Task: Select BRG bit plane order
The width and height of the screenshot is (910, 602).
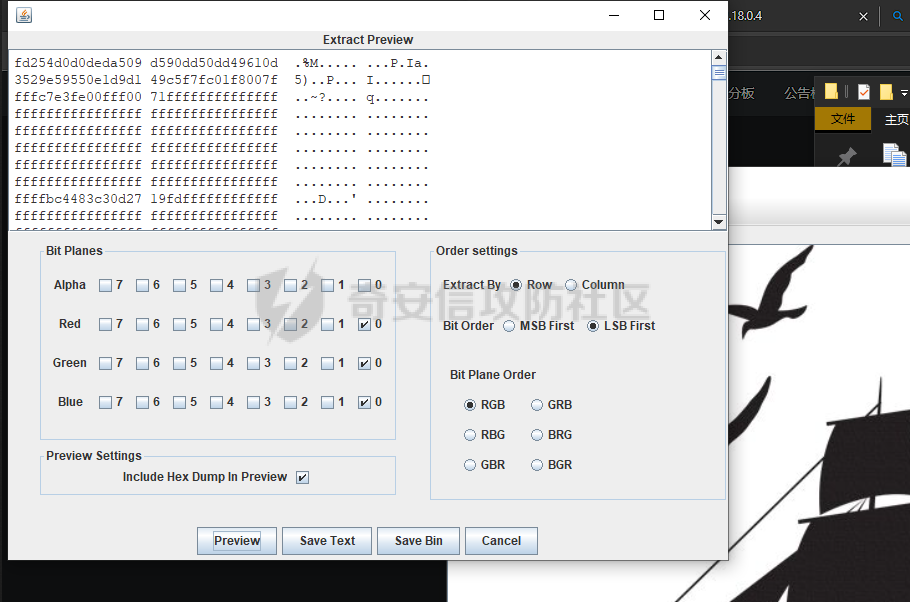Action: click(537, 435)
